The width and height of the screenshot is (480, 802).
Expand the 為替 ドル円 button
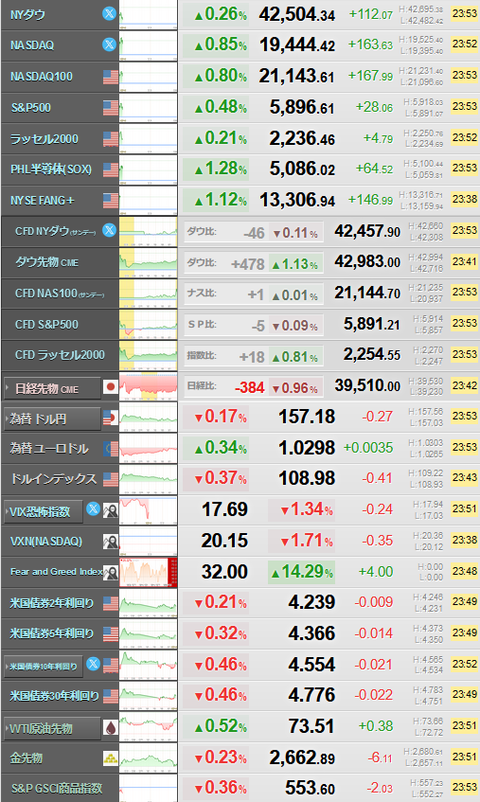click(52, 419)
